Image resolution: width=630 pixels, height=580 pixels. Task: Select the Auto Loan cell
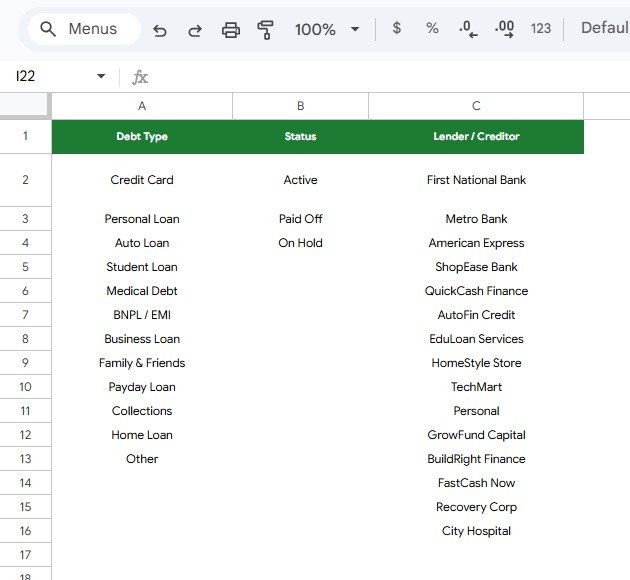[x=142, y=243]
